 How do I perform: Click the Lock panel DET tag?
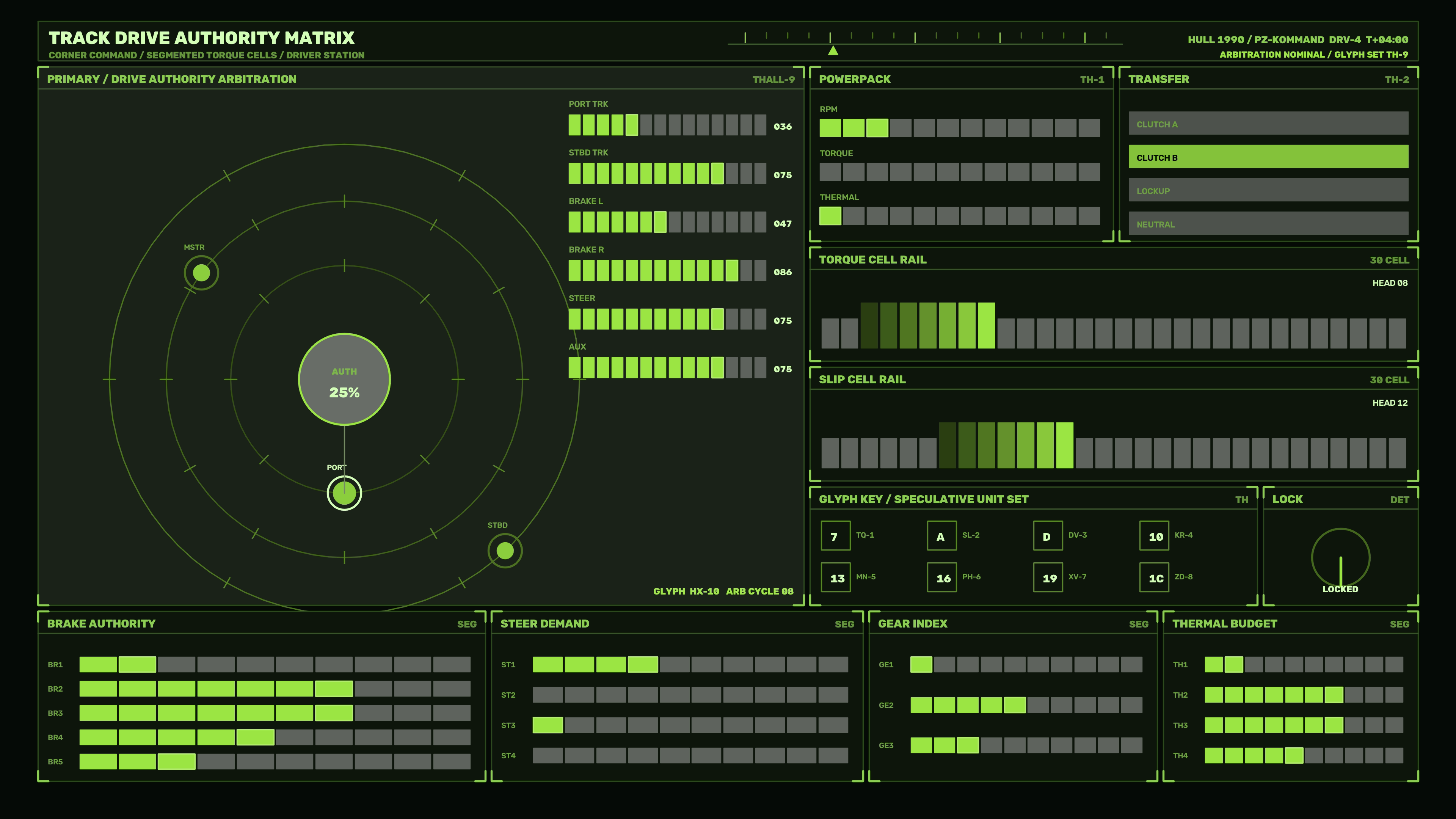[x=1400, y=500]
